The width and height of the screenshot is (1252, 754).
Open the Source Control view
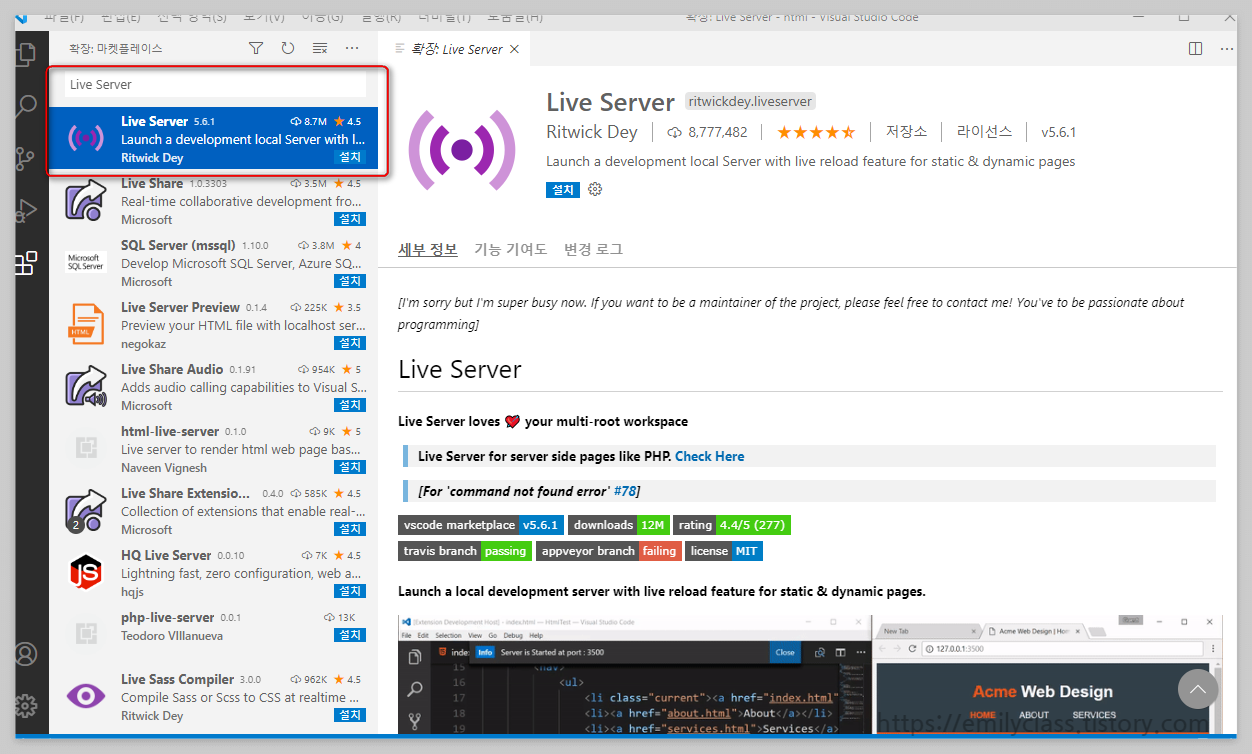point(27,158)
